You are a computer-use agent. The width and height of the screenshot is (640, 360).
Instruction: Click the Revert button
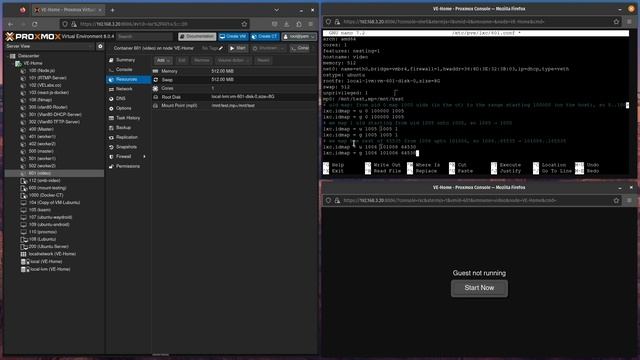coord(263,60)
